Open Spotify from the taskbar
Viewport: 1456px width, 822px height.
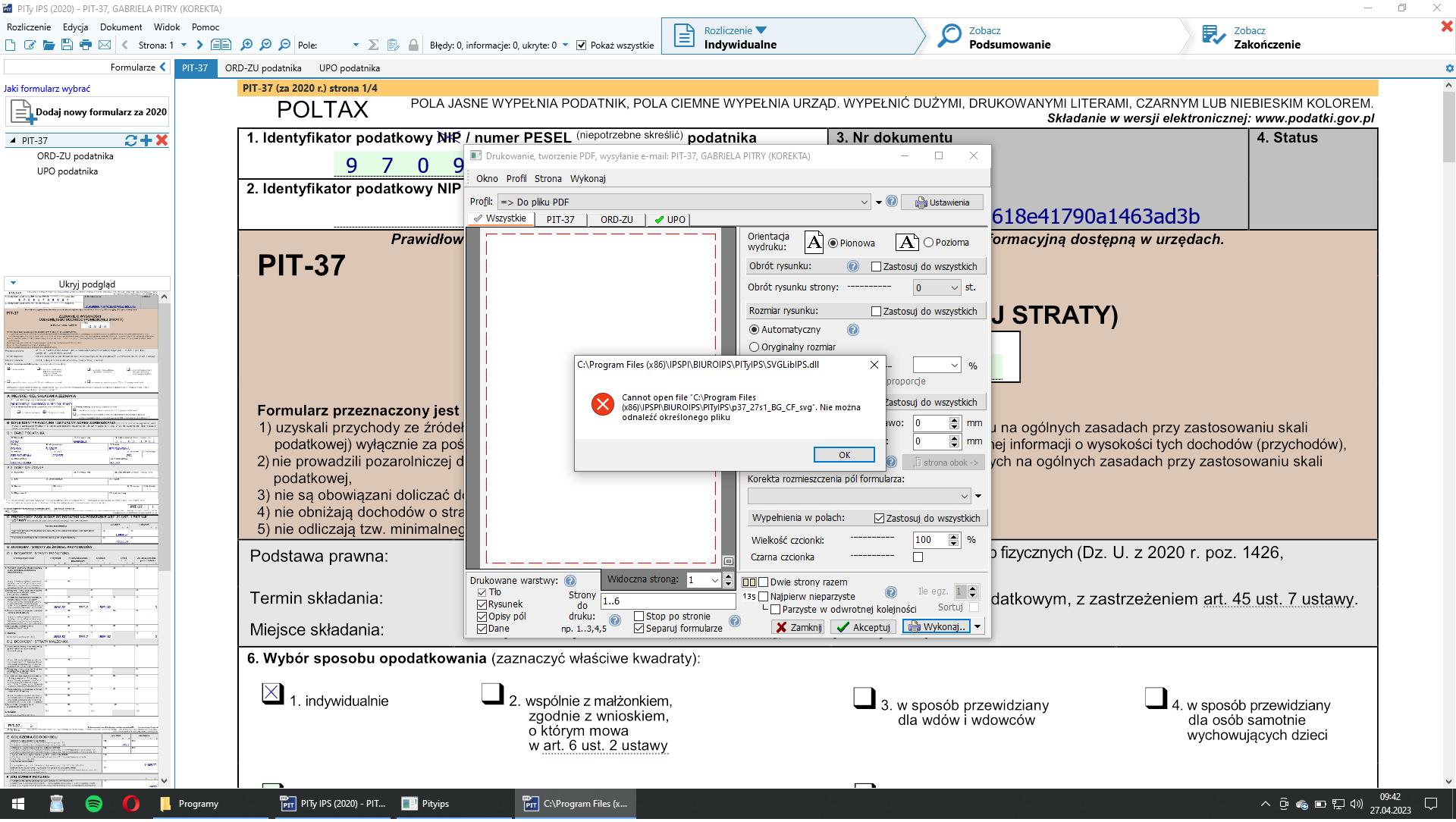94,804
